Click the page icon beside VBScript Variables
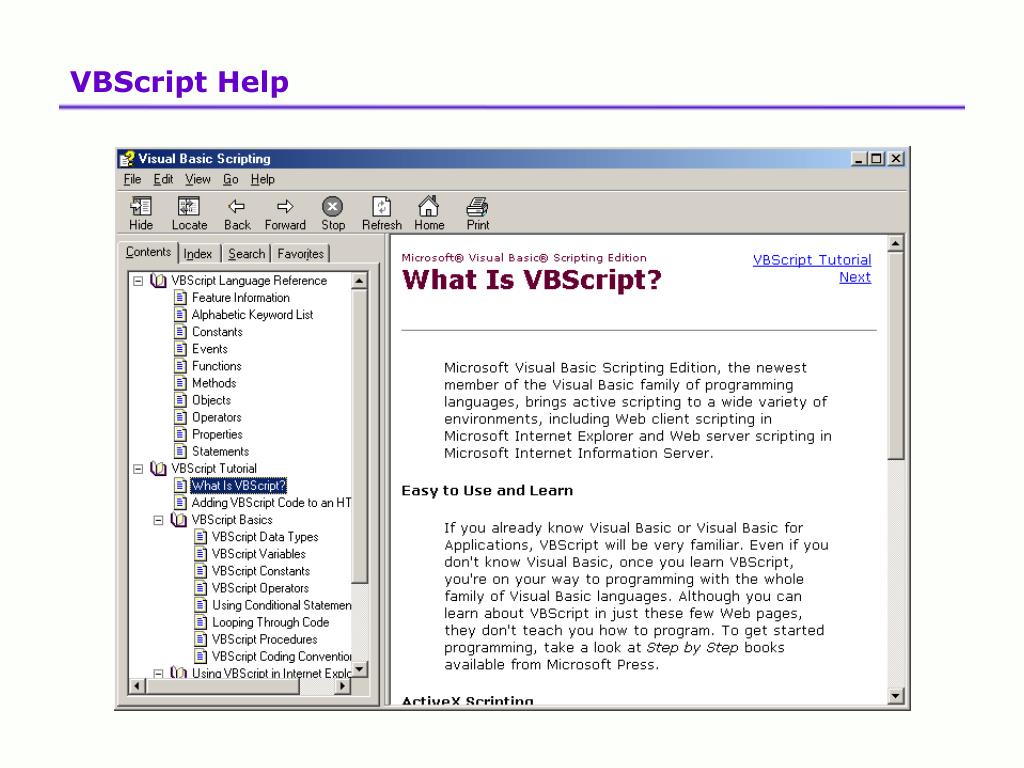This screenshot has height=768, width=1024. point(201,554)
